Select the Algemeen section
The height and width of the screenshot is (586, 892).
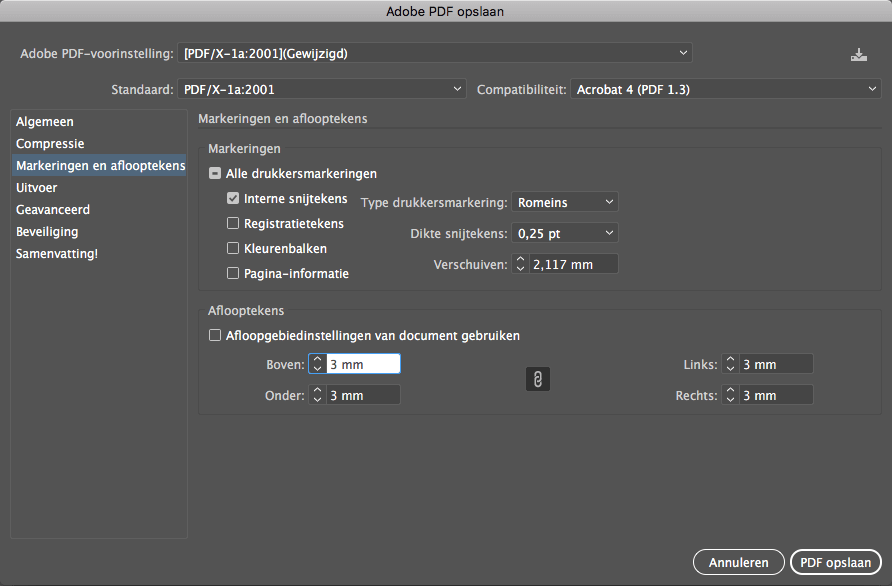pos(98,121)
